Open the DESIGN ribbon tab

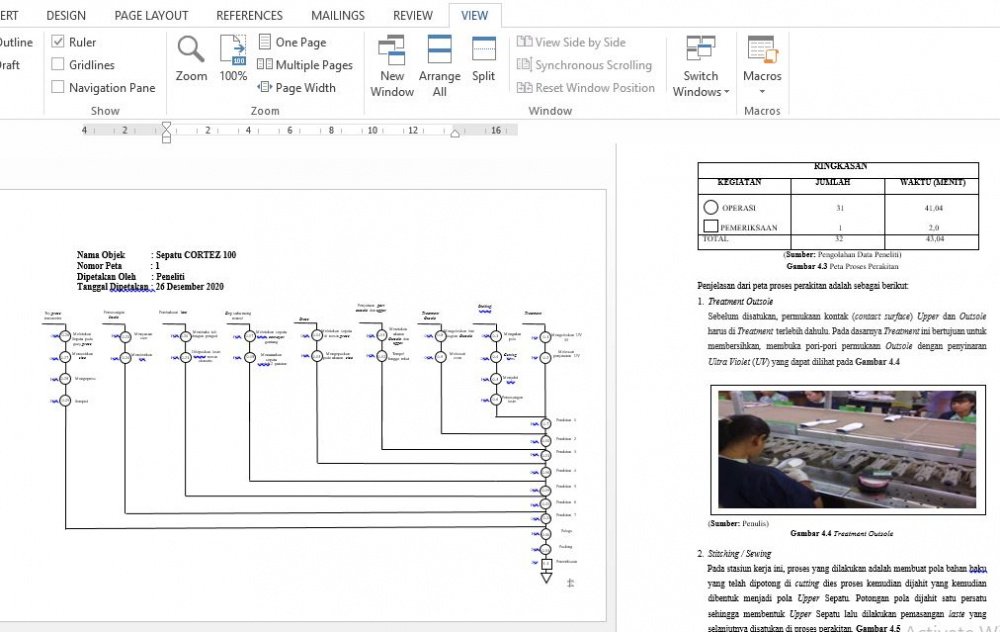pos(66,15)
